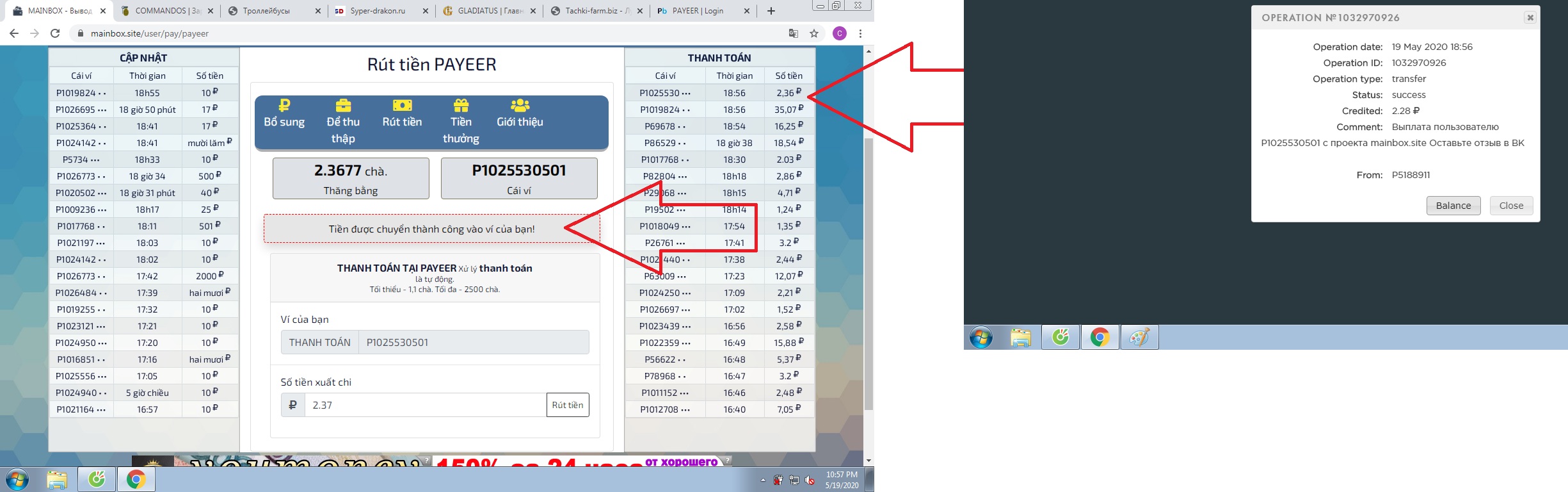Screen dimensions: 1568x492
Task: Close the MAINBOX tab
Action: pos(103,11)
